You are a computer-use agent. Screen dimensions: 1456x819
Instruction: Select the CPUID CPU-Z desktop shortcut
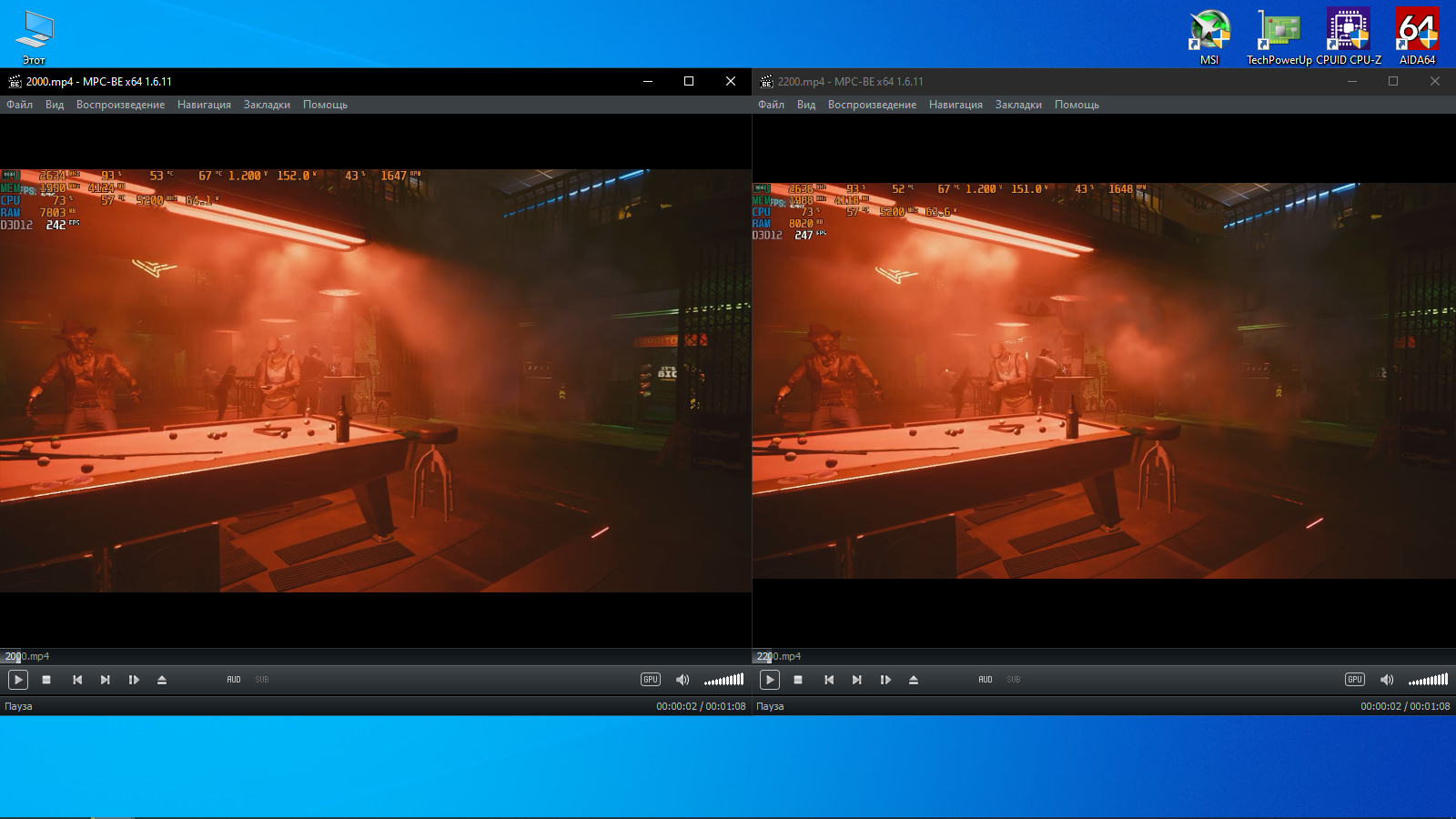coord(1349,36)
